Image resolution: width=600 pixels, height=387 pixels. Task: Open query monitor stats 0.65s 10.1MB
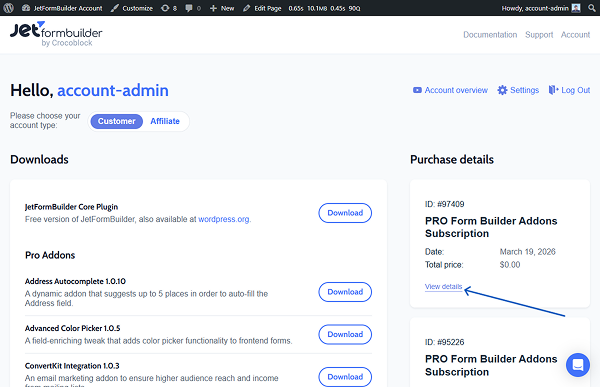(324, 8)
